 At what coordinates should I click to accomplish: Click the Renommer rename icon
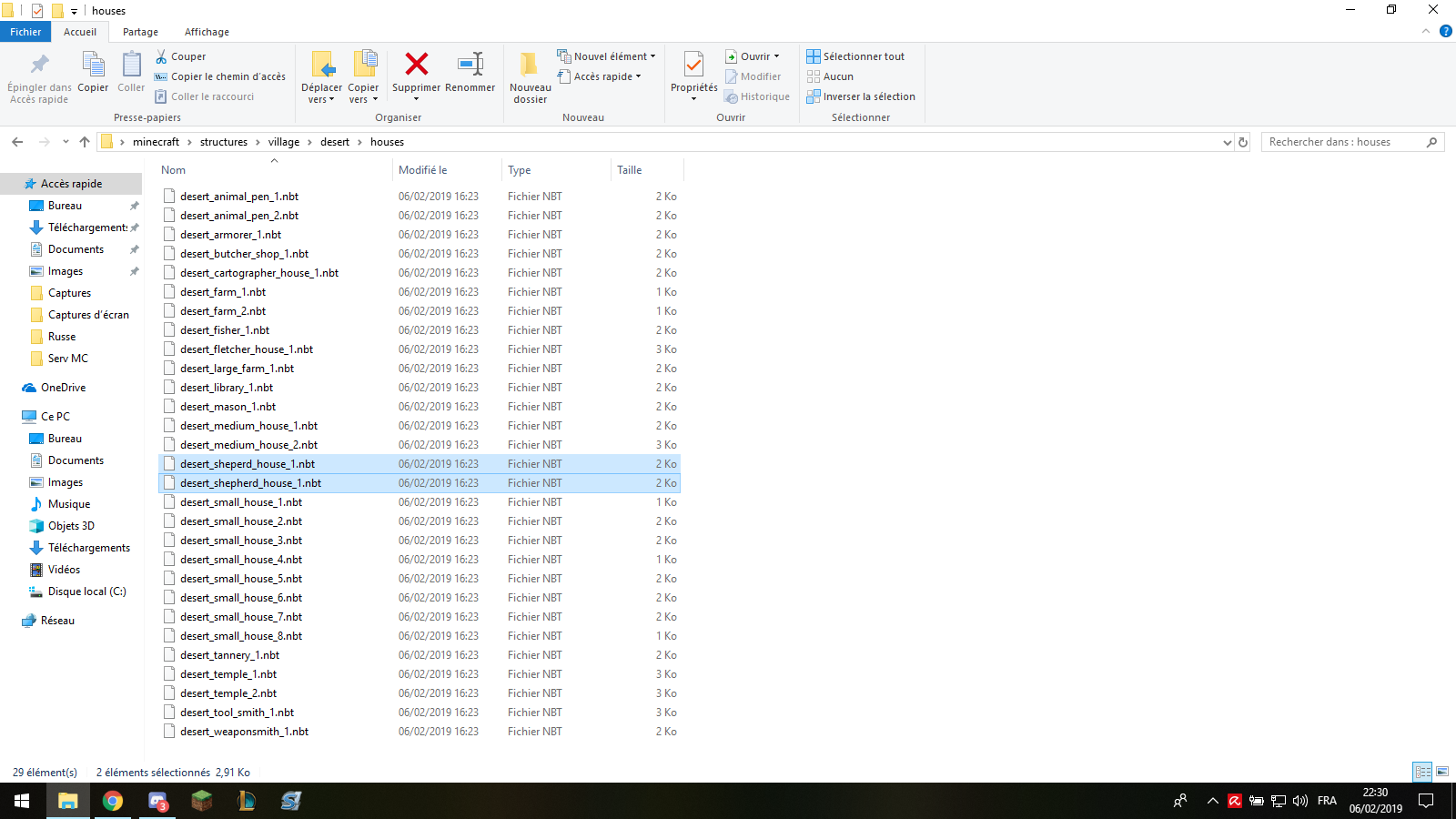(470, 65)
